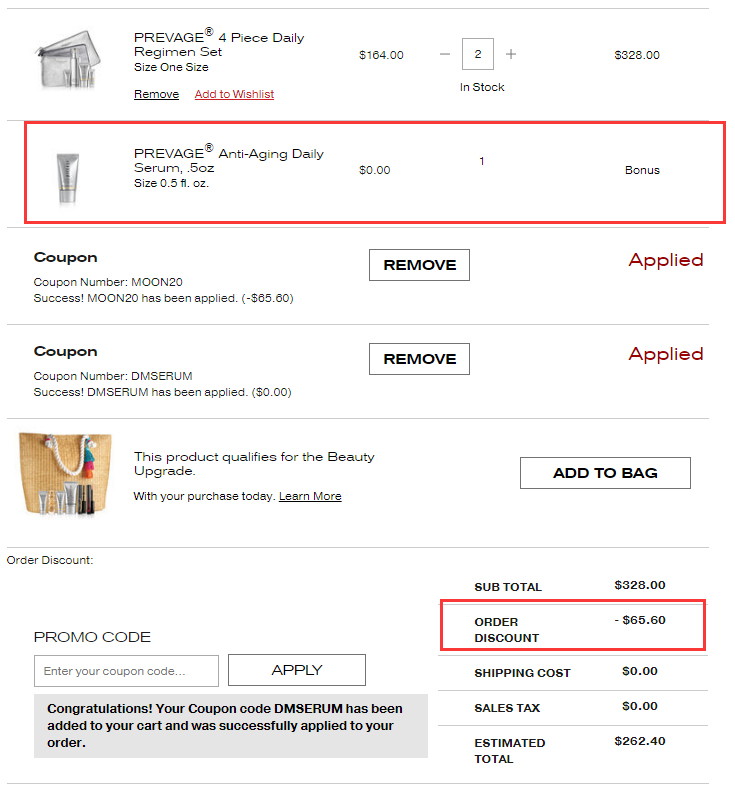
Task: Open the PREVAGE Anti-Aging Daily Serum title
Action: (x=229, y=160)
